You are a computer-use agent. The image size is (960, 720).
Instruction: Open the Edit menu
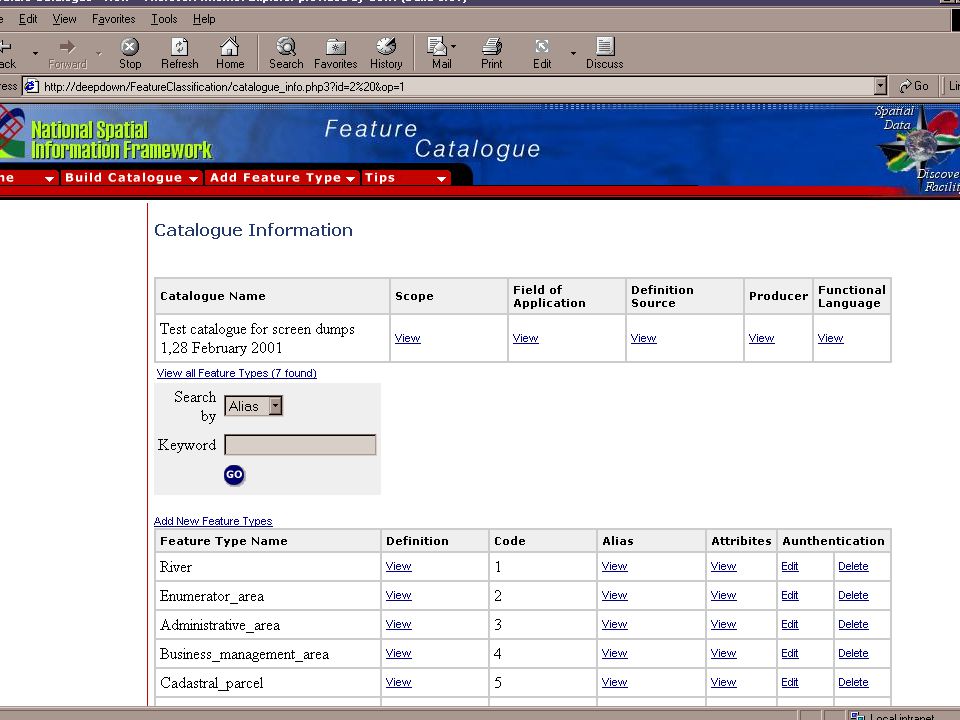28,19
